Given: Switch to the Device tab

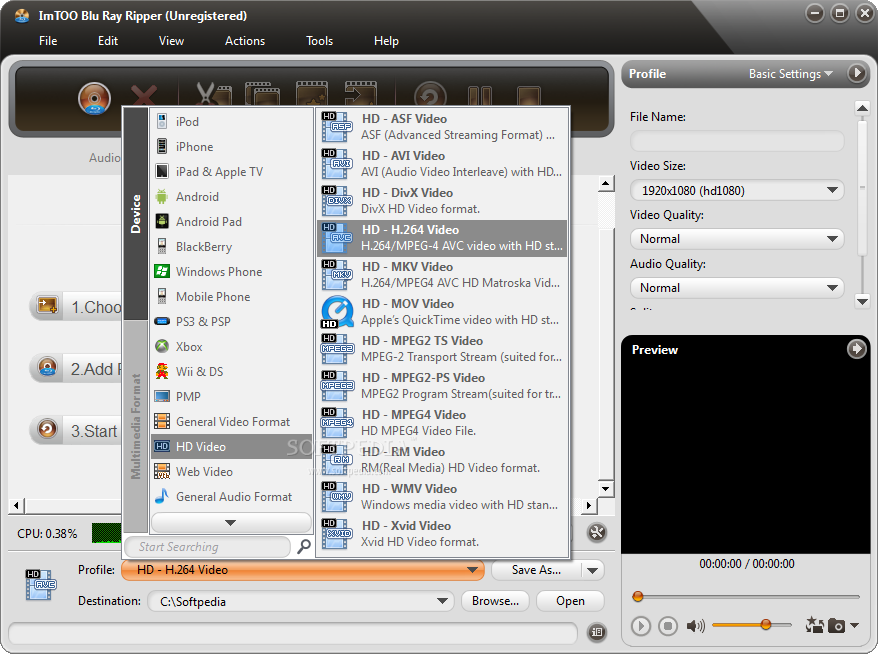Looking at the screenshot, I should click(x=136, y=213).
